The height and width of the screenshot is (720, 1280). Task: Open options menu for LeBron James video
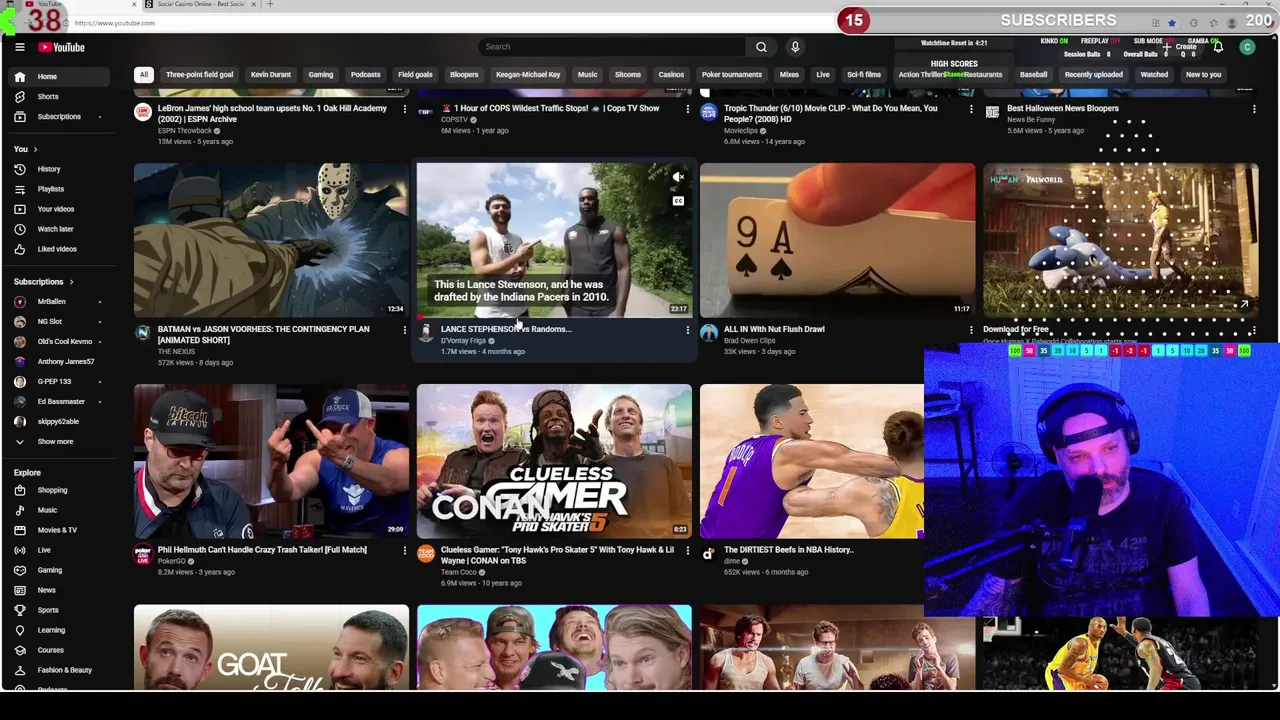(404, 109)
